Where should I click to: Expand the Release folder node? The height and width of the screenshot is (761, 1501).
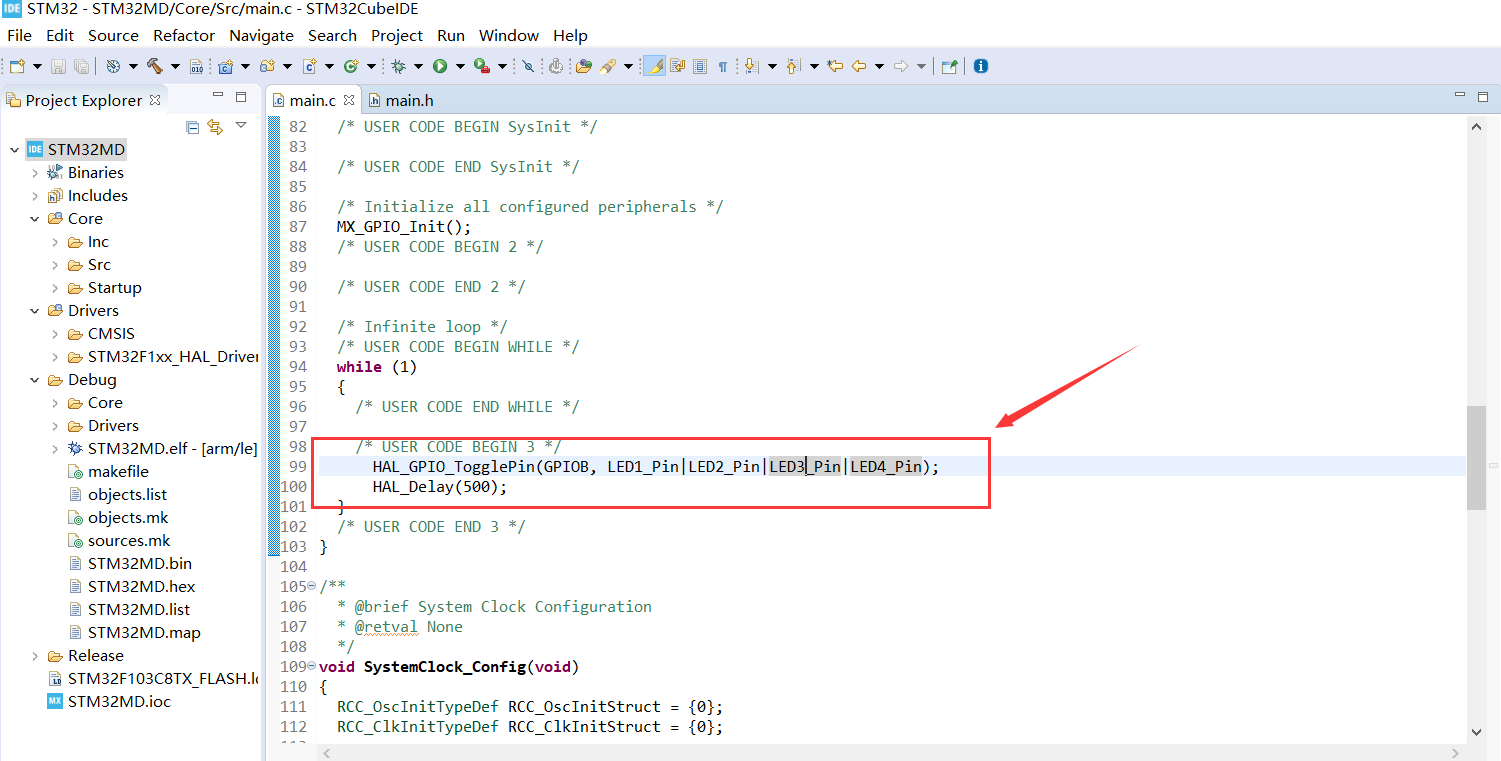tap(35, 656)
